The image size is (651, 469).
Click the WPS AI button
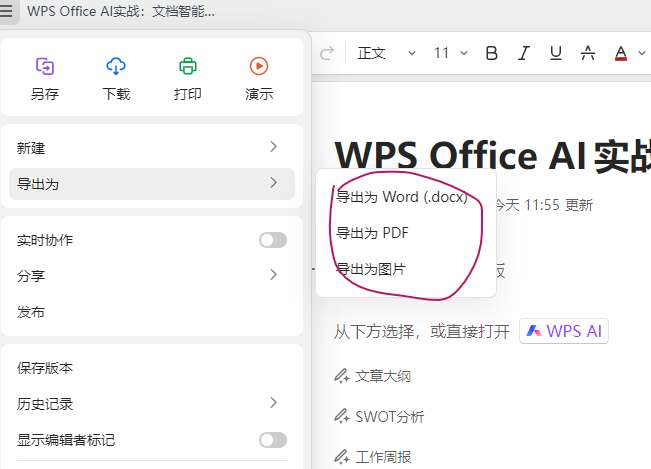[564, 331]
